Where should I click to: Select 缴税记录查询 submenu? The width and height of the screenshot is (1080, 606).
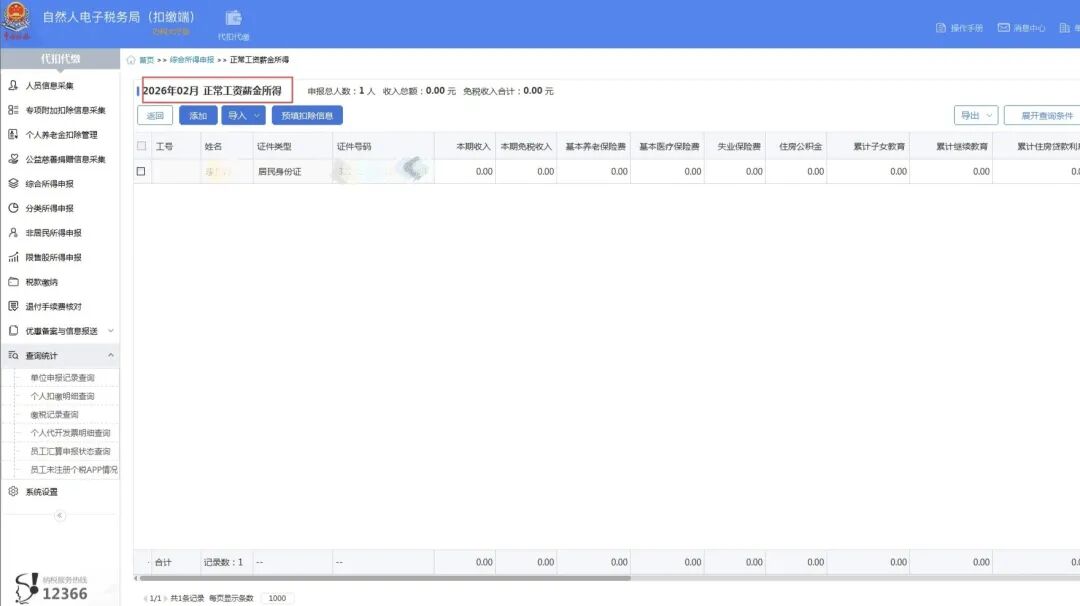54,415
